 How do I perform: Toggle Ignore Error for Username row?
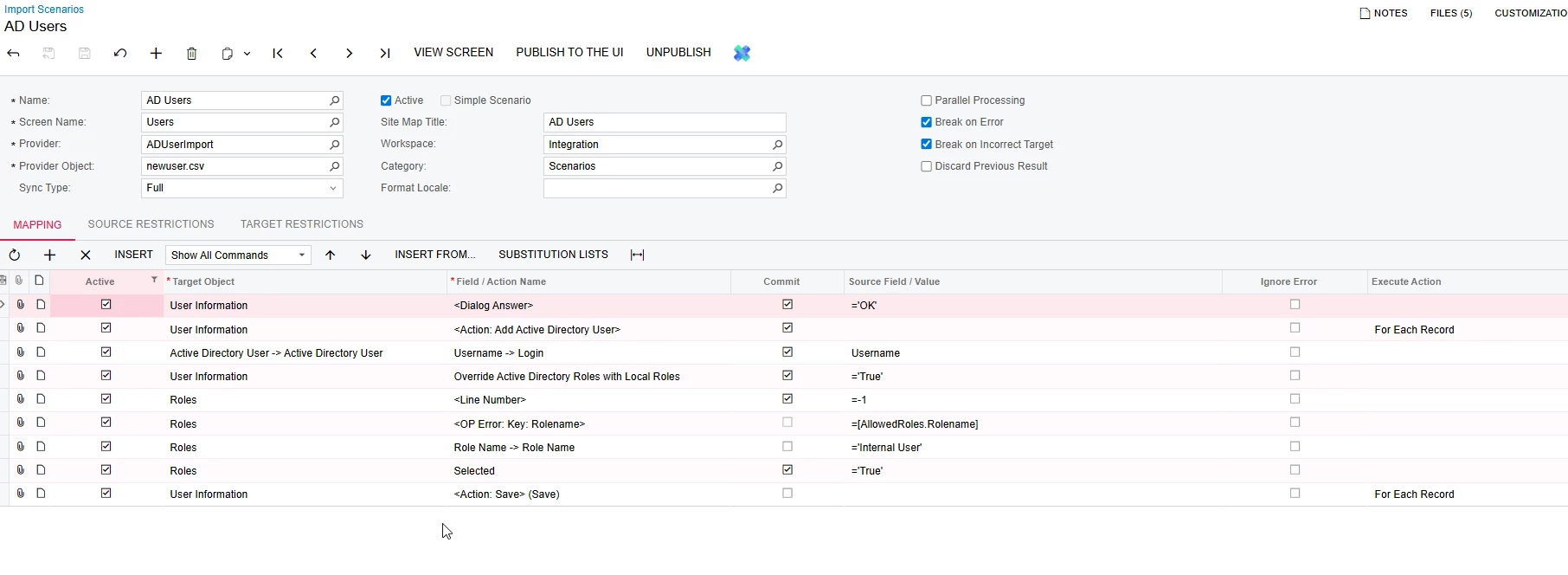click(x=1295, y=352)
